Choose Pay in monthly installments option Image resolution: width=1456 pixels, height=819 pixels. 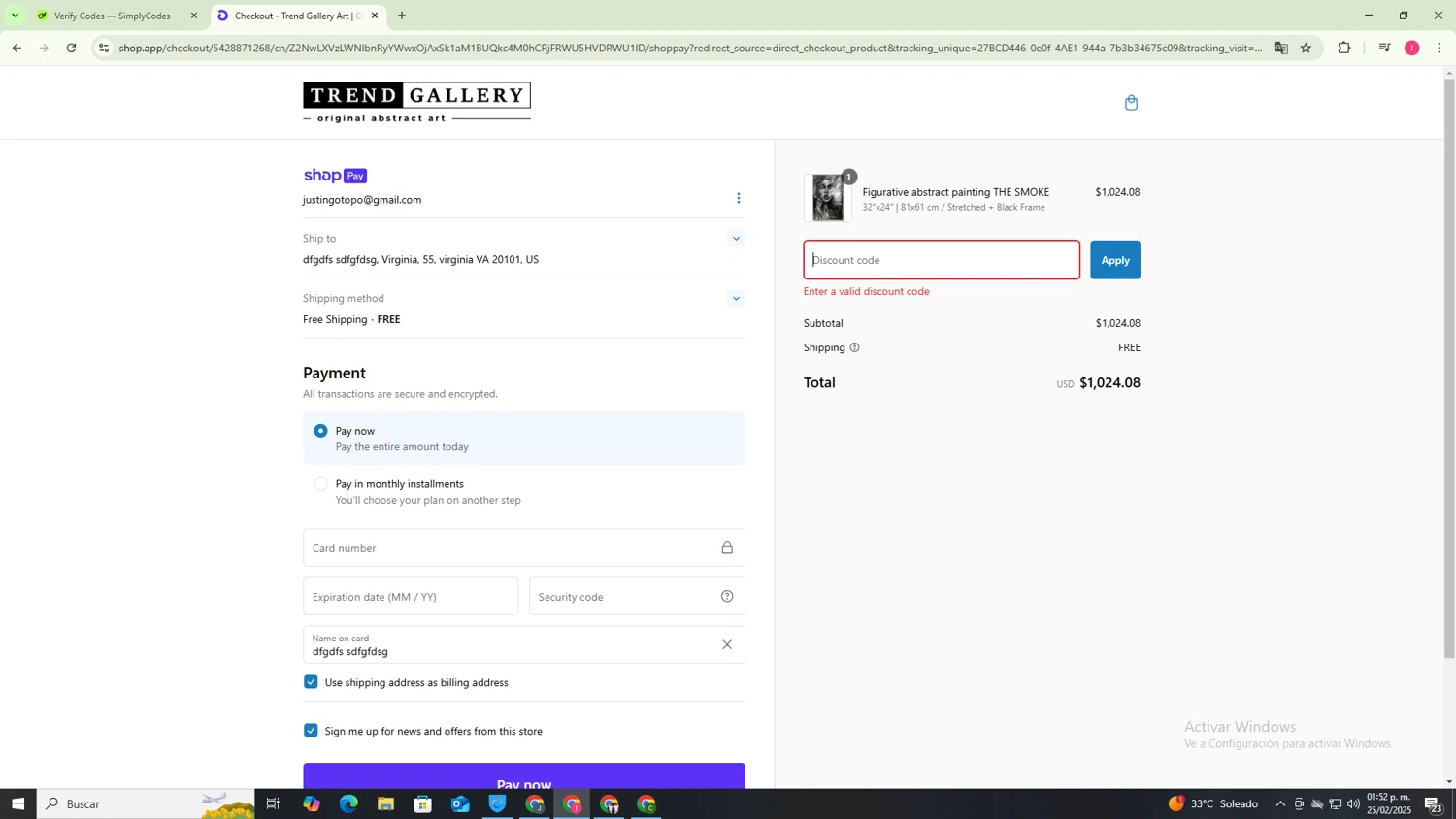pyautogui.click(x=320, y=484)
